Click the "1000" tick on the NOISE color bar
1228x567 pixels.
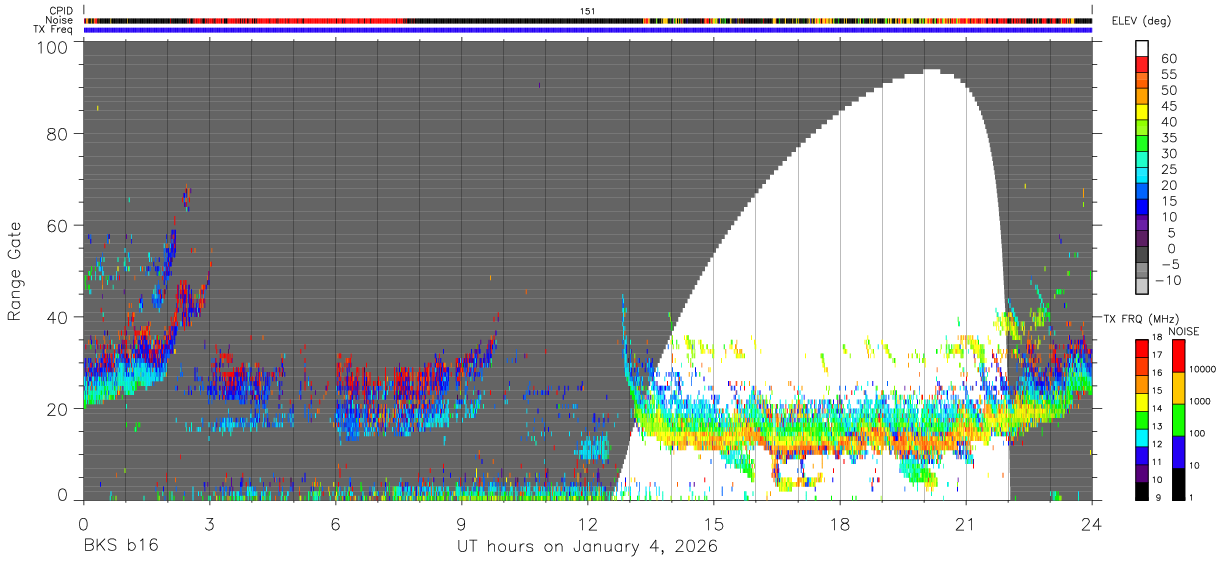pyautogui.click(x=1199, y=401)
